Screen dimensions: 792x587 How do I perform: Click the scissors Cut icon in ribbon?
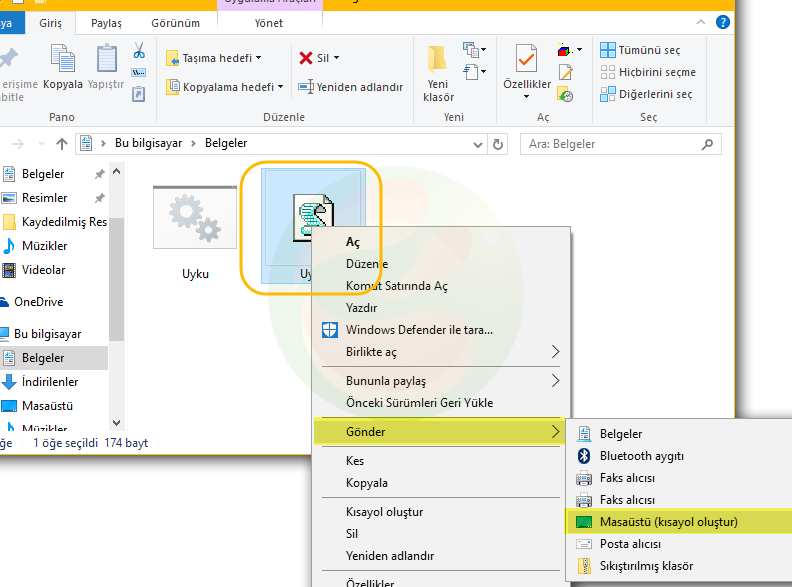[139, 51]
